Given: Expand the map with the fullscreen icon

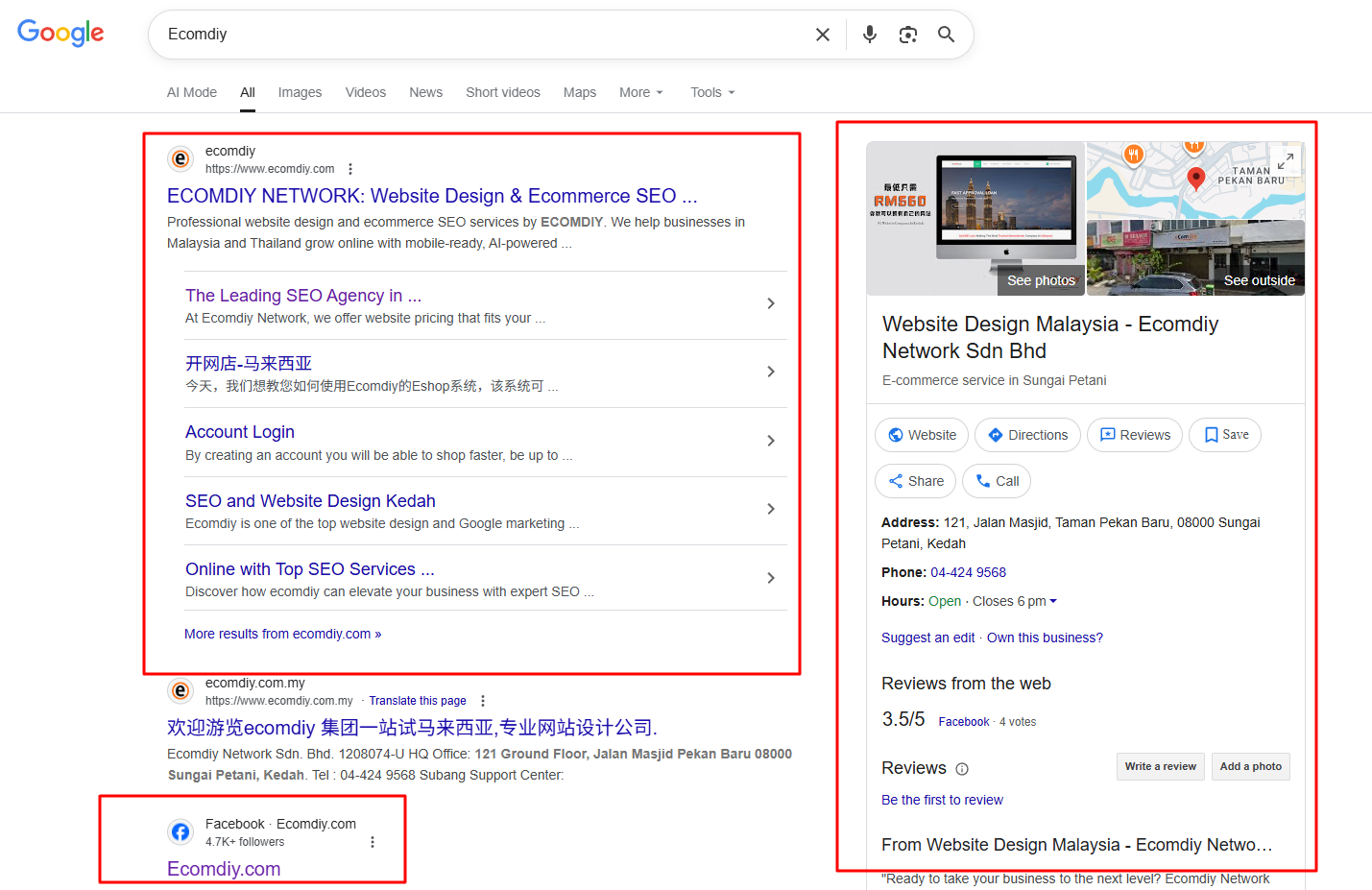Looking at the screenshot, I should pos(1286,160).
